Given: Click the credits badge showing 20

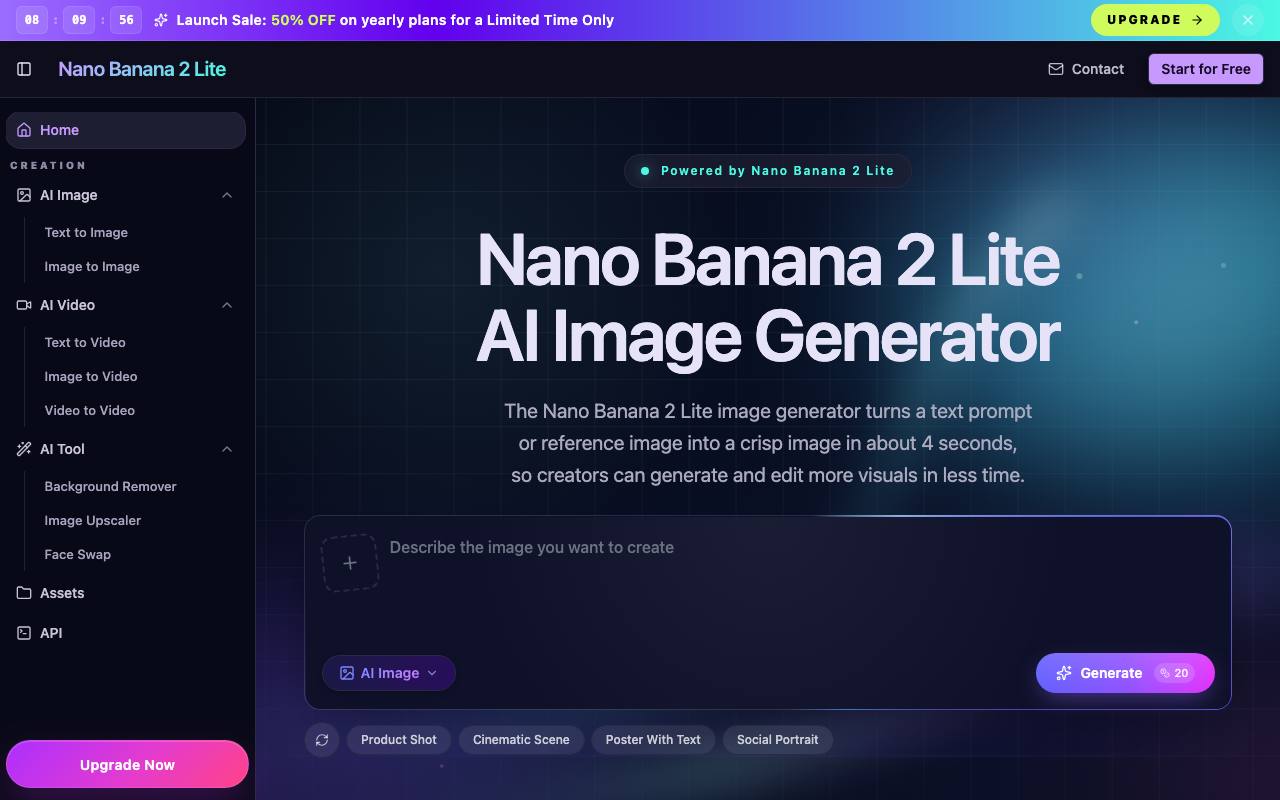Looking at the screenshot, I should point(1174,673).
